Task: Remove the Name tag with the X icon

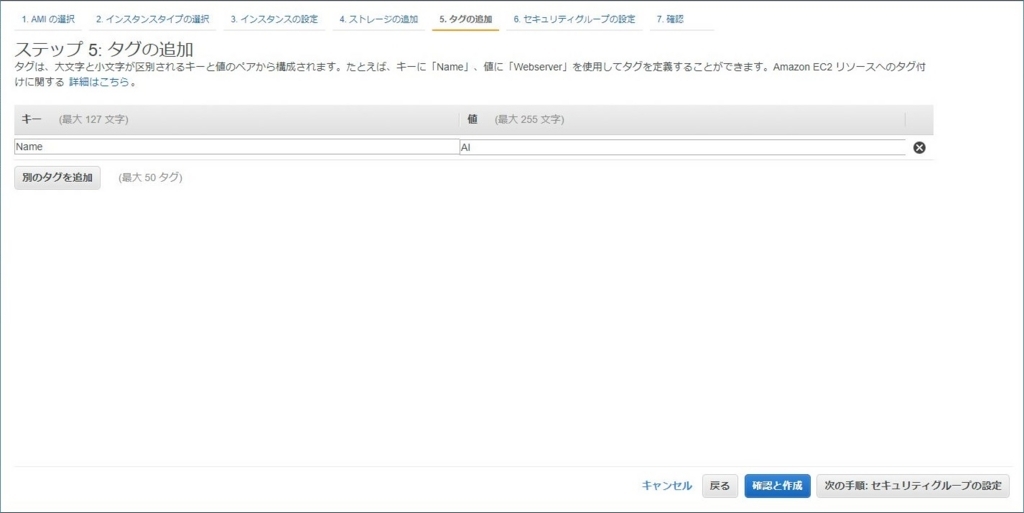Action: (x=919, y=148)
